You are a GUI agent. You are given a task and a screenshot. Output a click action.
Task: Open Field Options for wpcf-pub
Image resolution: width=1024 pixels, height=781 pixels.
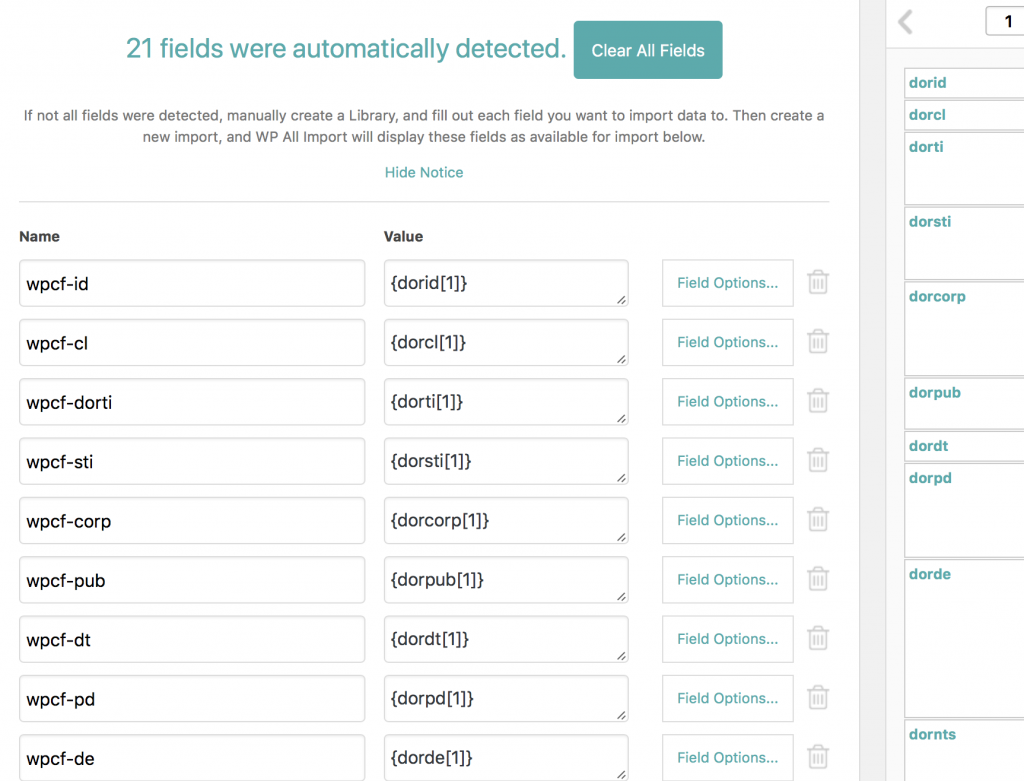click(x=728, y=580)
